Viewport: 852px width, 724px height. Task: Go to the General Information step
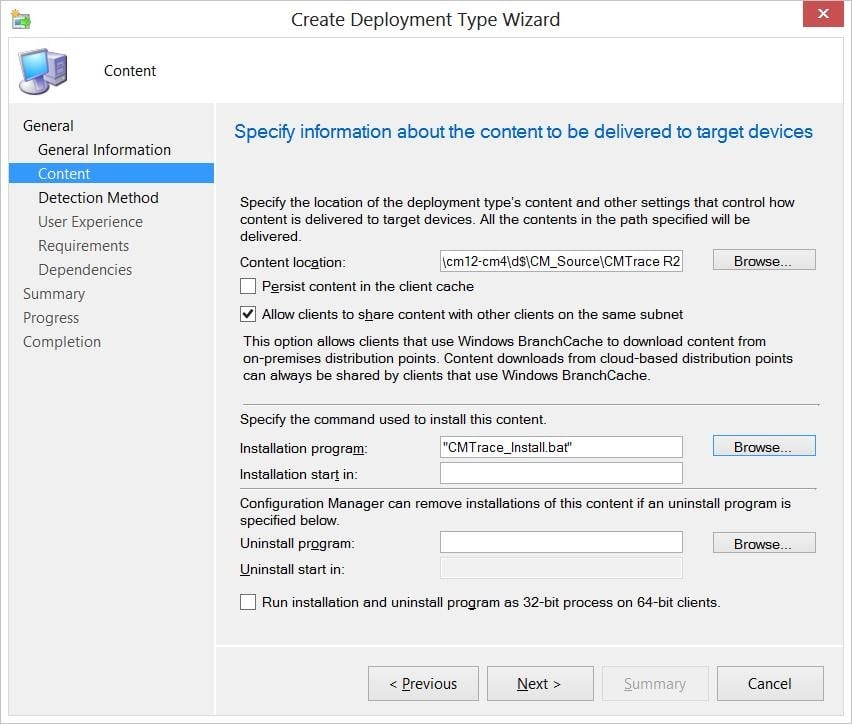[102, 149]
